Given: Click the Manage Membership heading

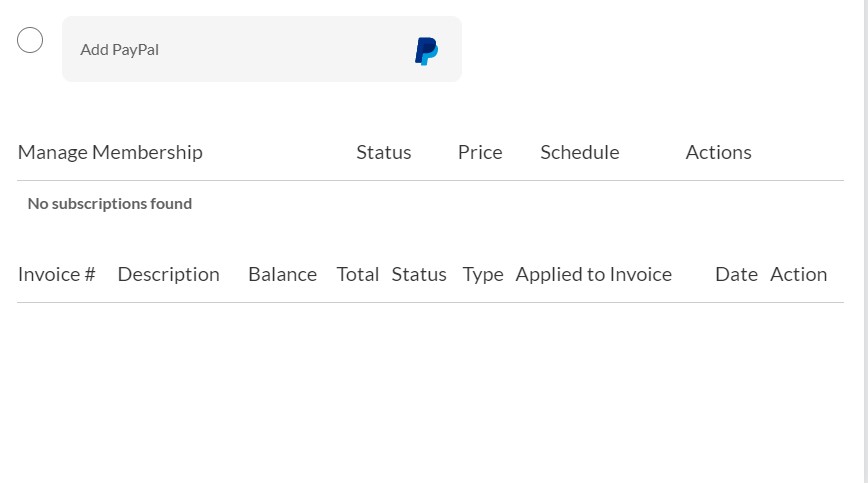Looking at the screenshot, I should tap(110, 152).
